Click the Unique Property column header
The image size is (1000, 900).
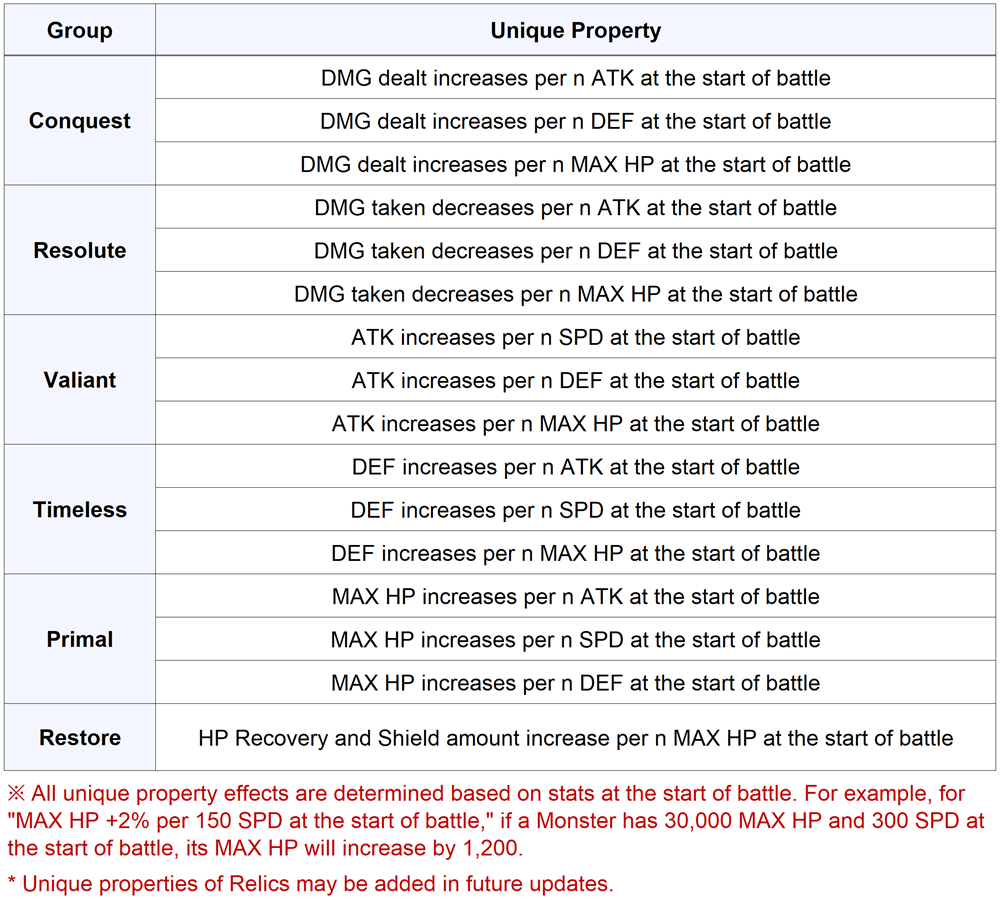pyautogui.click(x=575, y=31)
